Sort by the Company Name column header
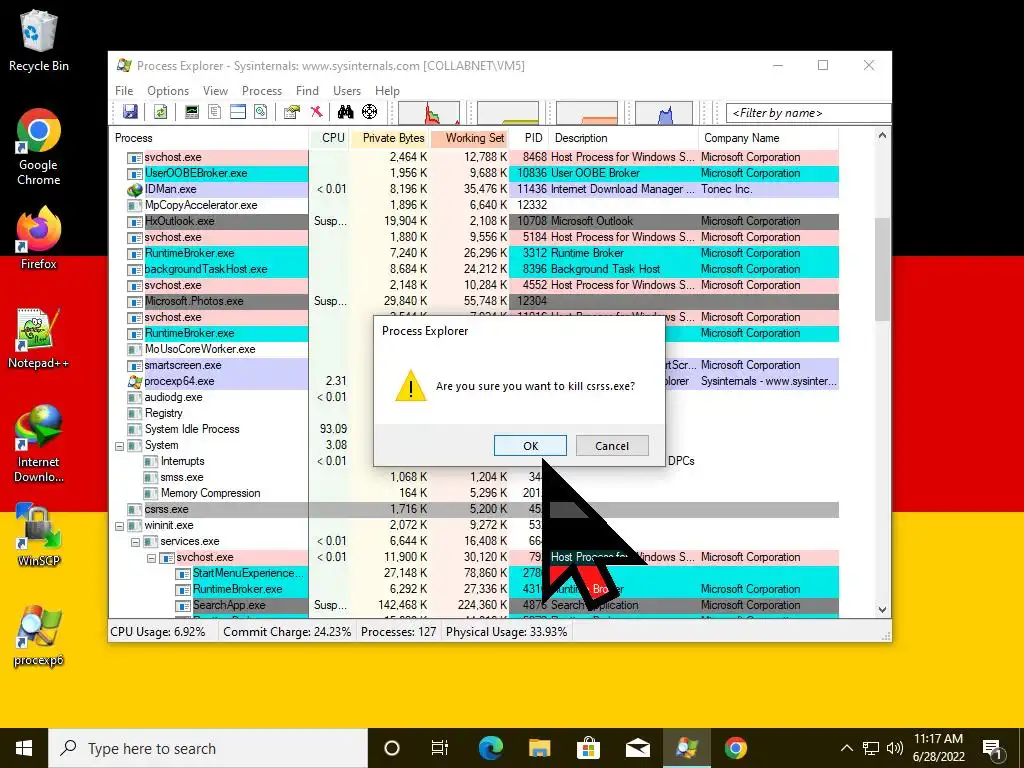The image size is (1024, 768). (x=769, y=138)
